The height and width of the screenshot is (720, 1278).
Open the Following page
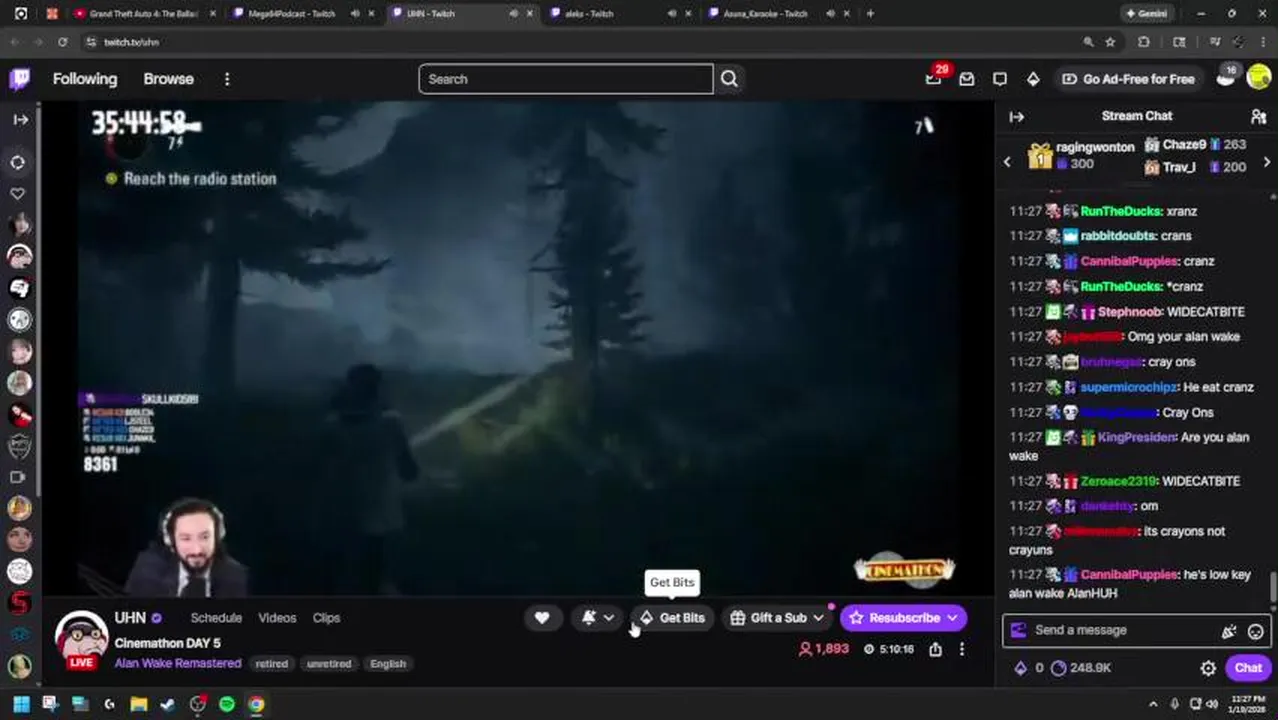coord(85,79)
